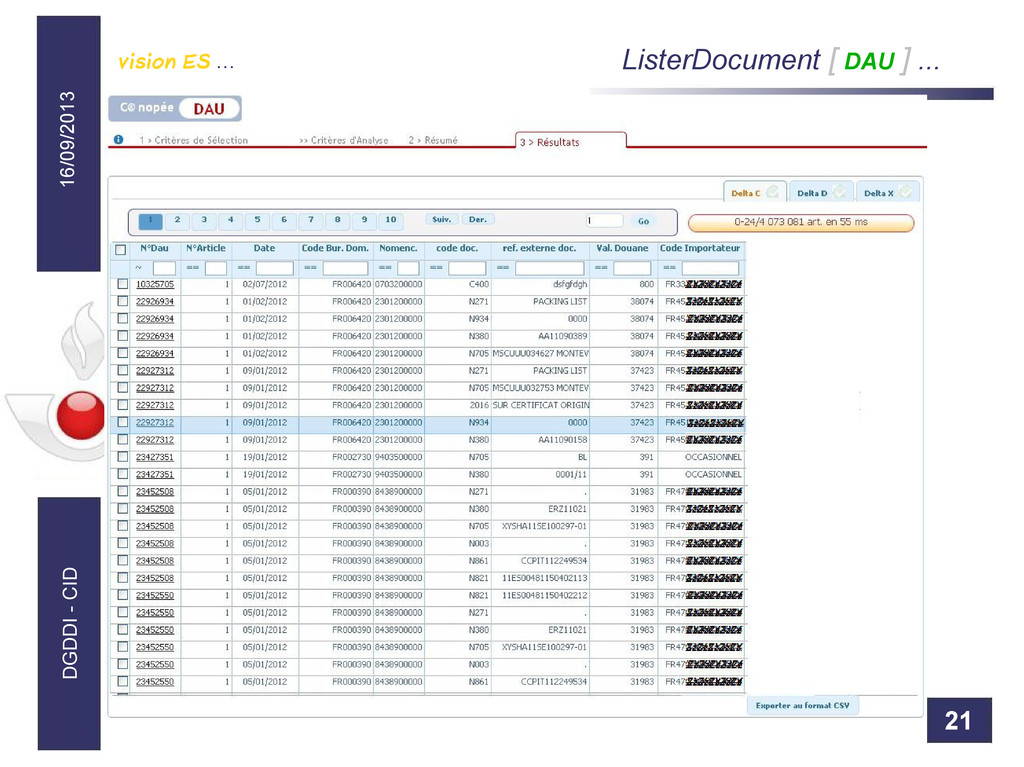Click the Delta C tab icon
The image size is (1024, 767).
[773, 192]
